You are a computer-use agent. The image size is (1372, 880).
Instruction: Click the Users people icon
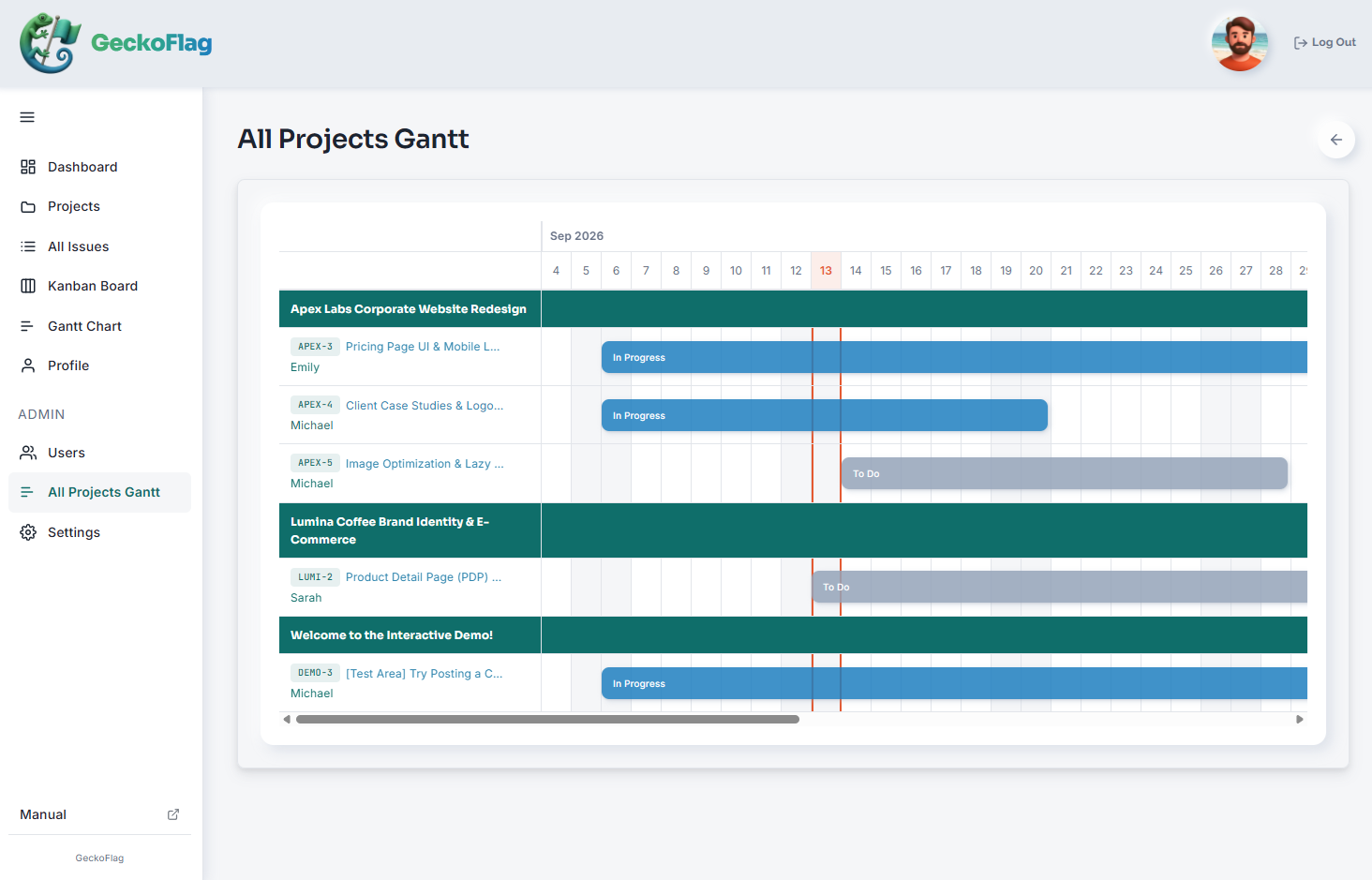click(28, 453)
